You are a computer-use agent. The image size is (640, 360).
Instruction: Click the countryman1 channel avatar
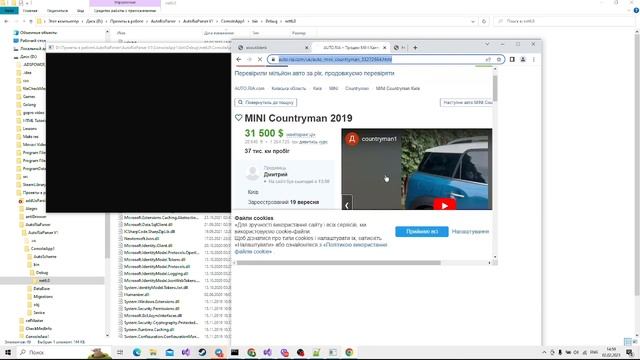tap(352, 139)
